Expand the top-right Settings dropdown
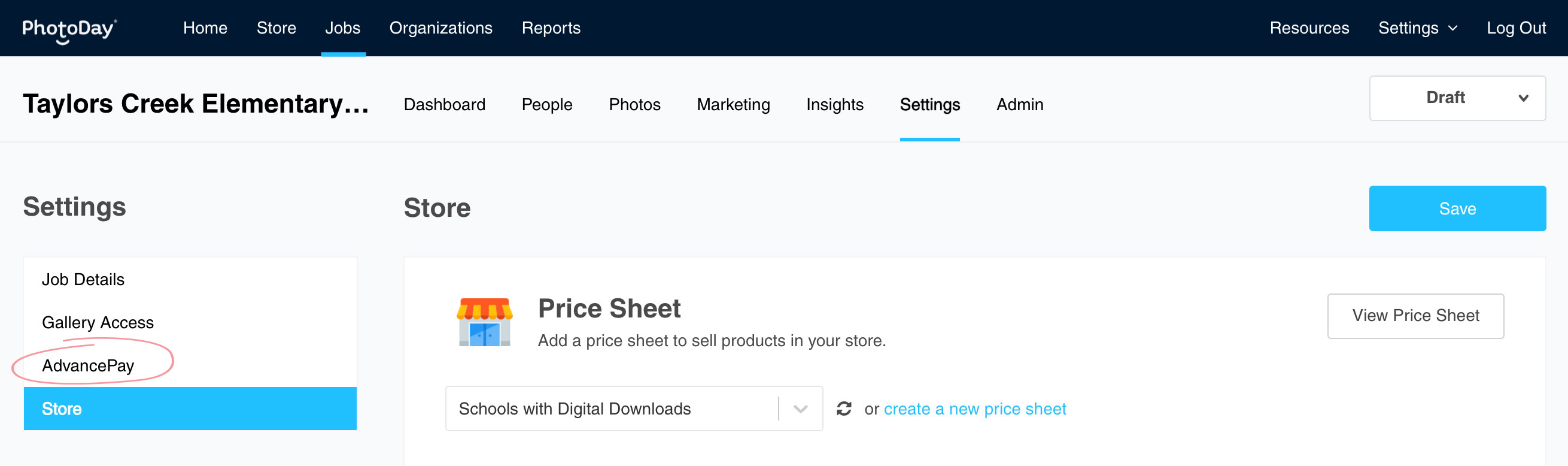1568x466 pixels. click(1418, 28)
